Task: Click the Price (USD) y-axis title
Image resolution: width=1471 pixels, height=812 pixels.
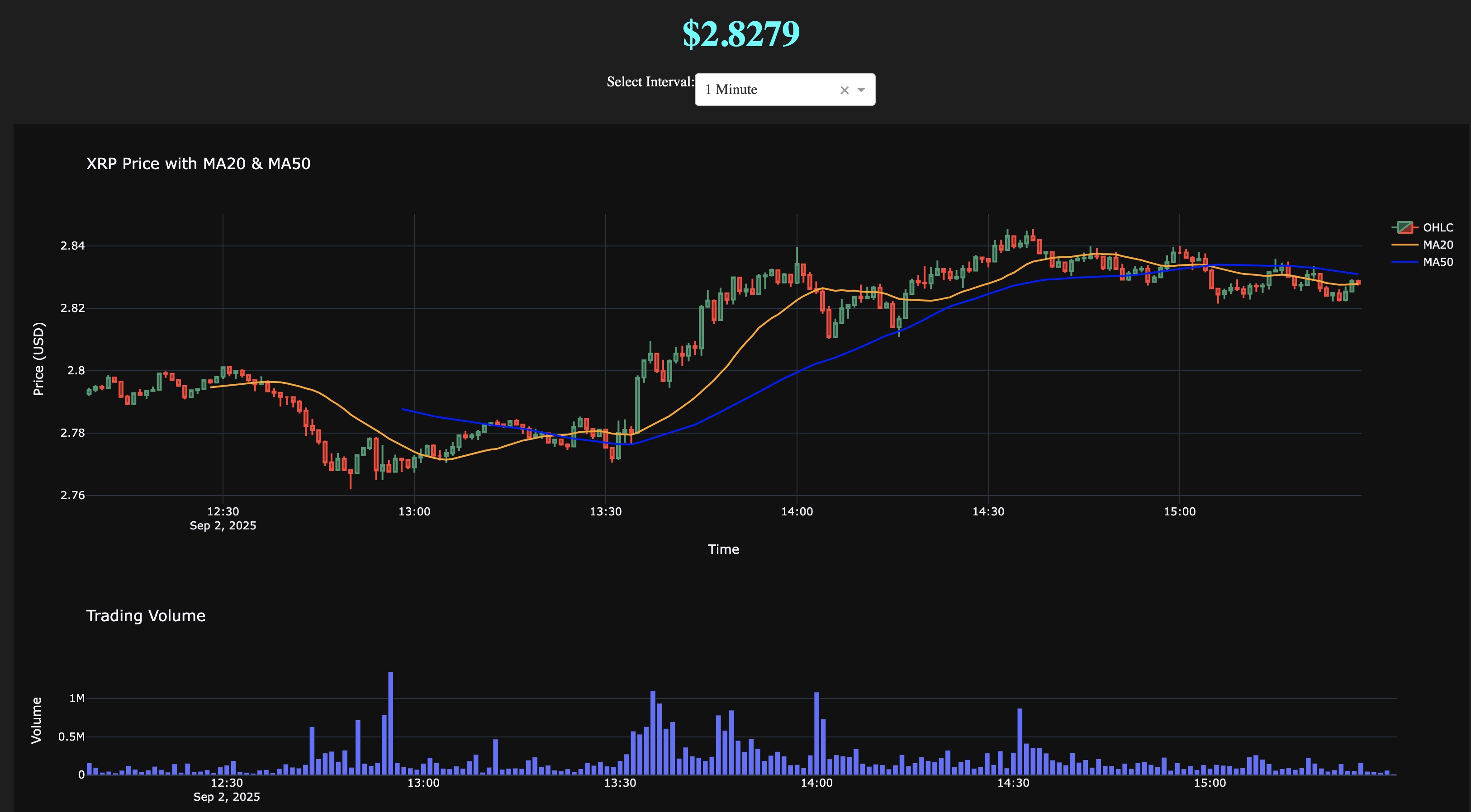Action: coord(38,359)
